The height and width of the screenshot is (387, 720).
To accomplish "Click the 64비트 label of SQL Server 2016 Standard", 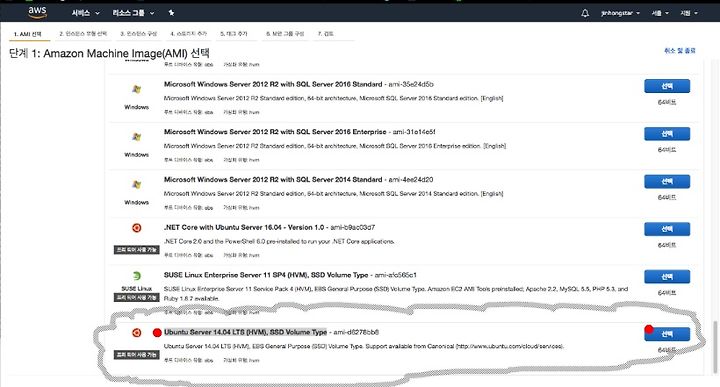I will (667, 102).
